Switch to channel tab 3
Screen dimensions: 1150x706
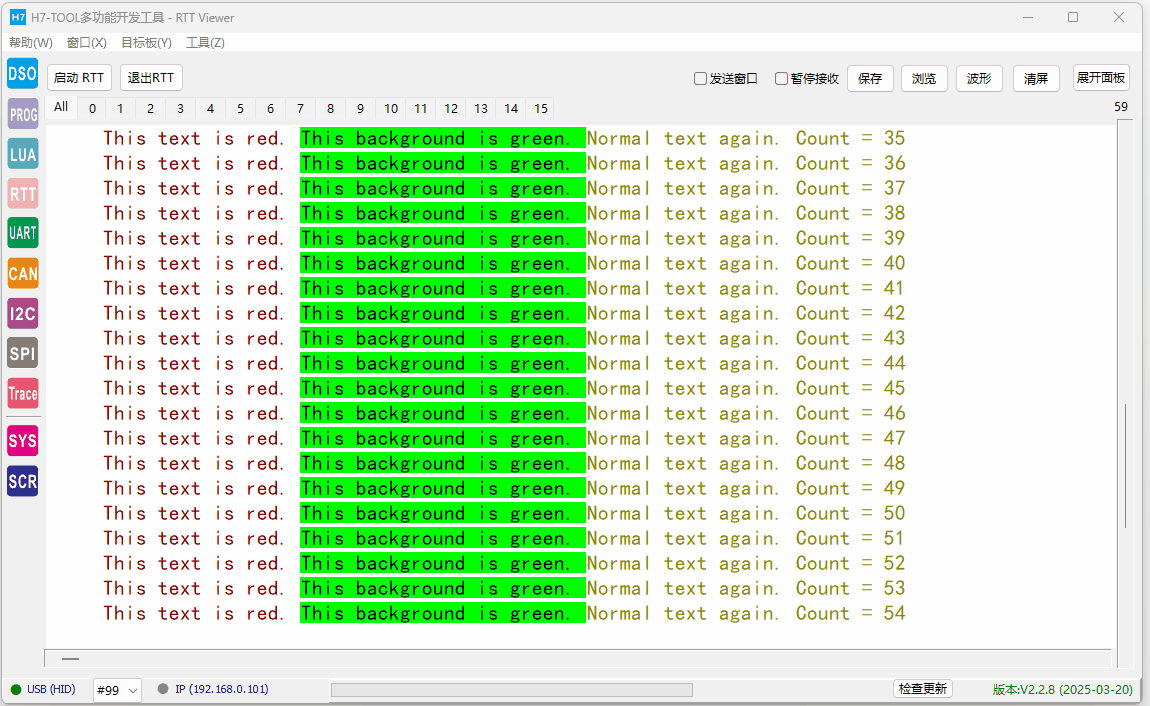tap(180, 109)
